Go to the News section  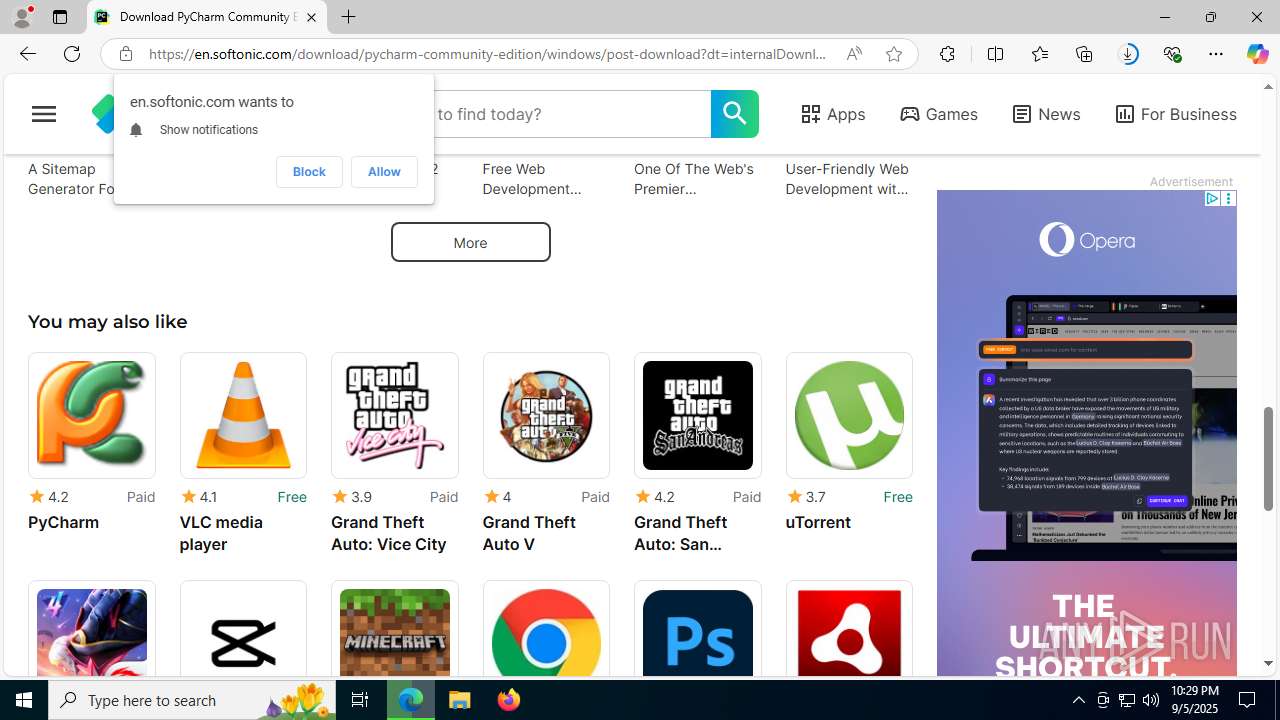(1046, 114)
